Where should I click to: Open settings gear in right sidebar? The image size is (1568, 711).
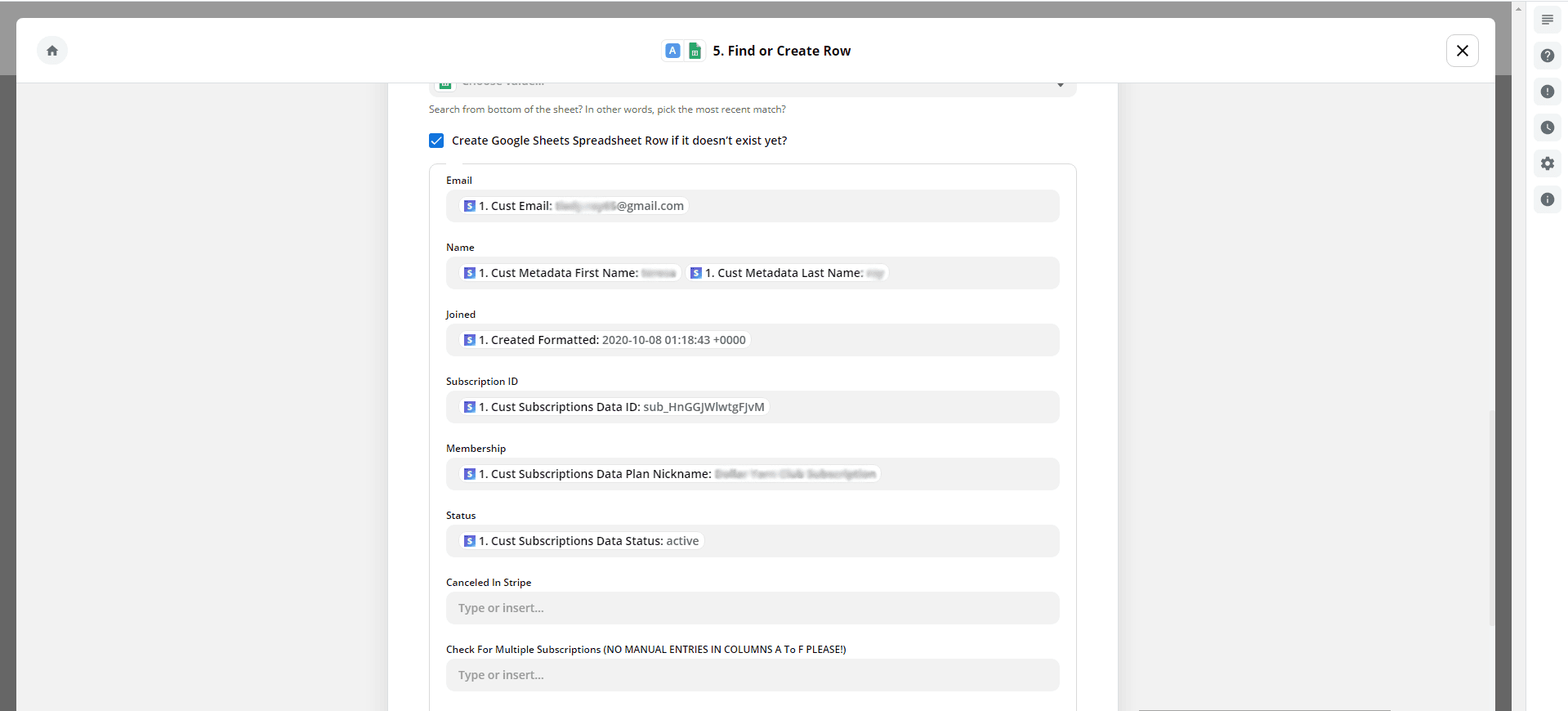pyautogui.click(x=1548, y=163)
